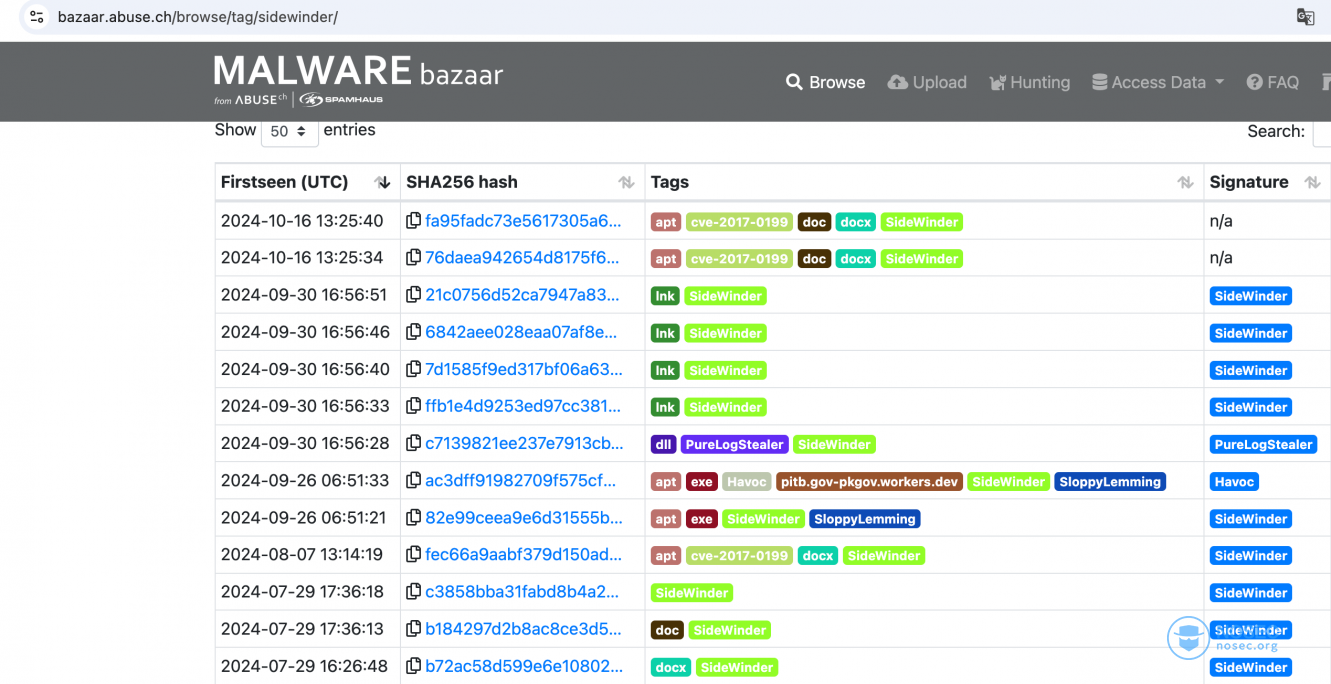The height and width of the screenshot is (684, 1331).
Task: Copy hash 7d1585f9ed317bf06a63 via clipboard icon
Action: coord(413,369)
